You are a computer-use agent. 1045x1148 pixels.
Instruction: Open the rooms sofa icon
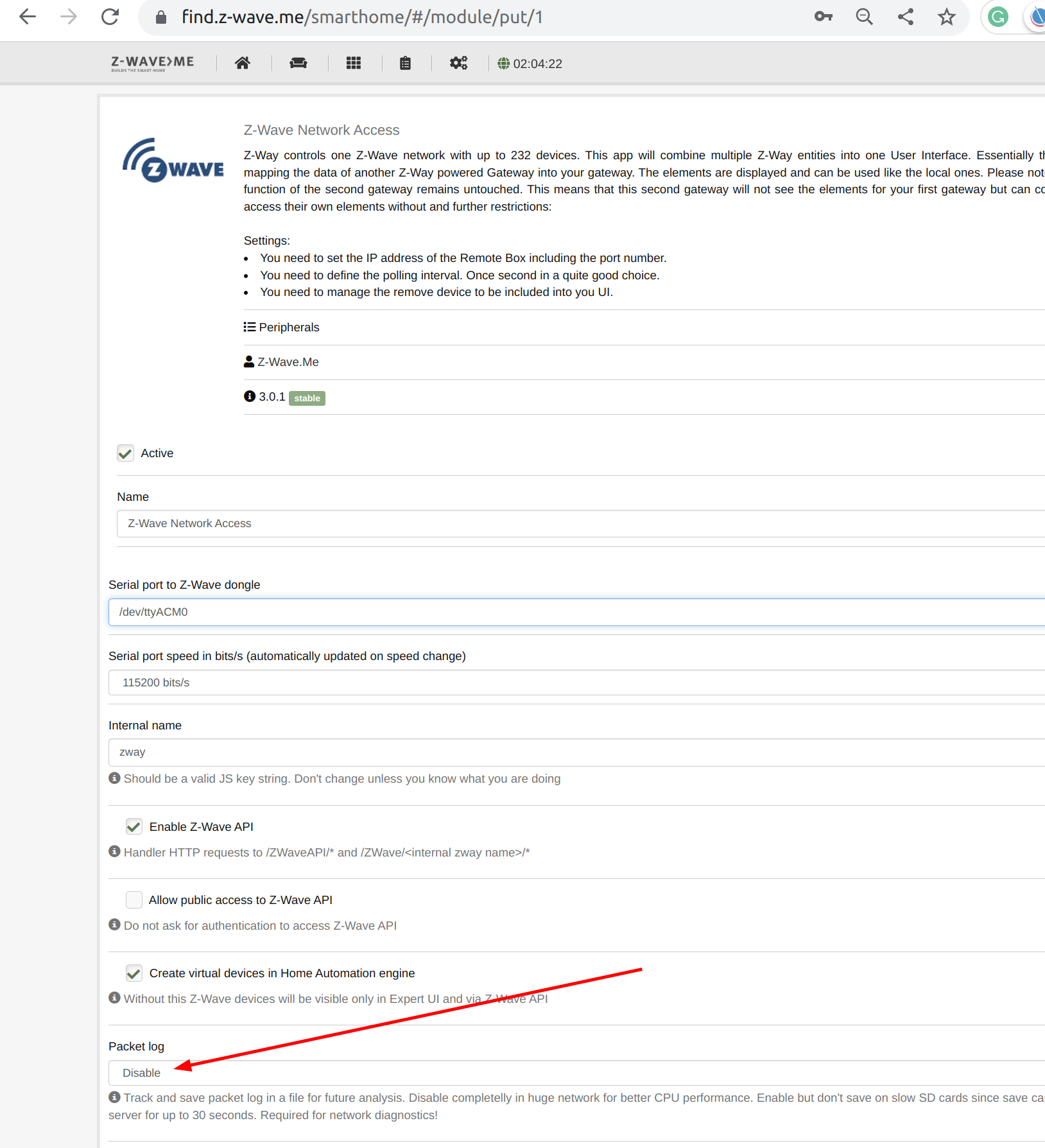coord(298,63)
